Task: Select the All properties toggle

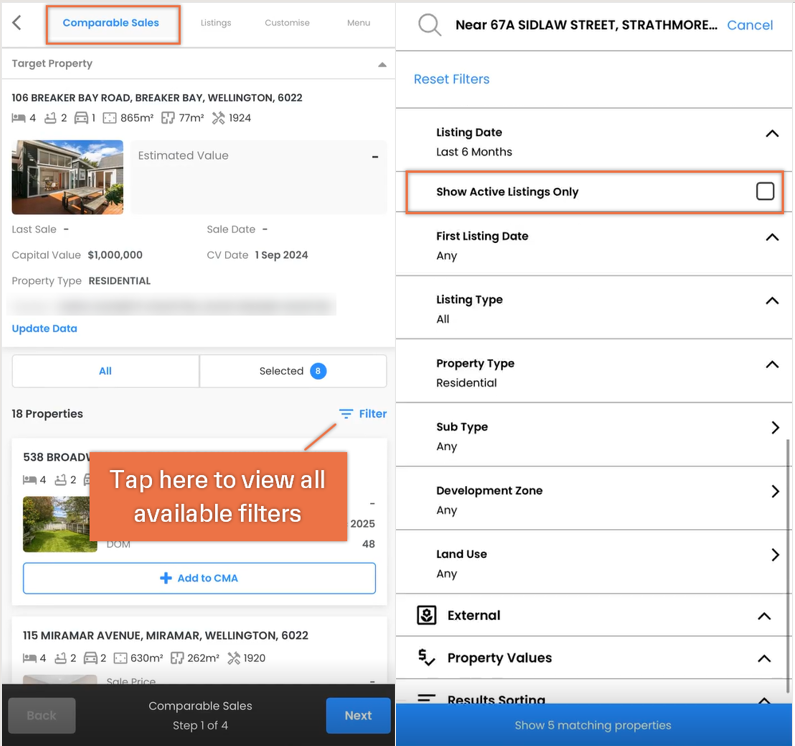Action: (x=105, y=371)
